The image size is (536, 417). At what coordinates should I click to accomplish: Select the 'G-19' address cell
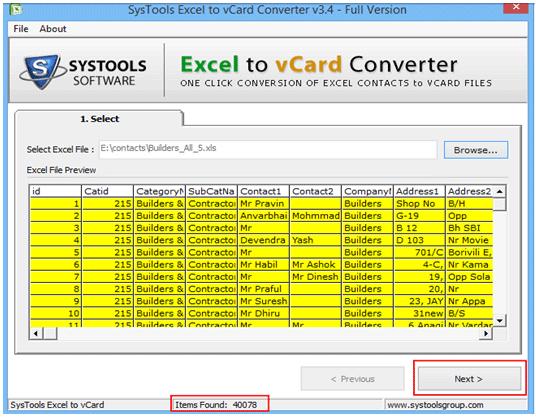coord(419,216)
